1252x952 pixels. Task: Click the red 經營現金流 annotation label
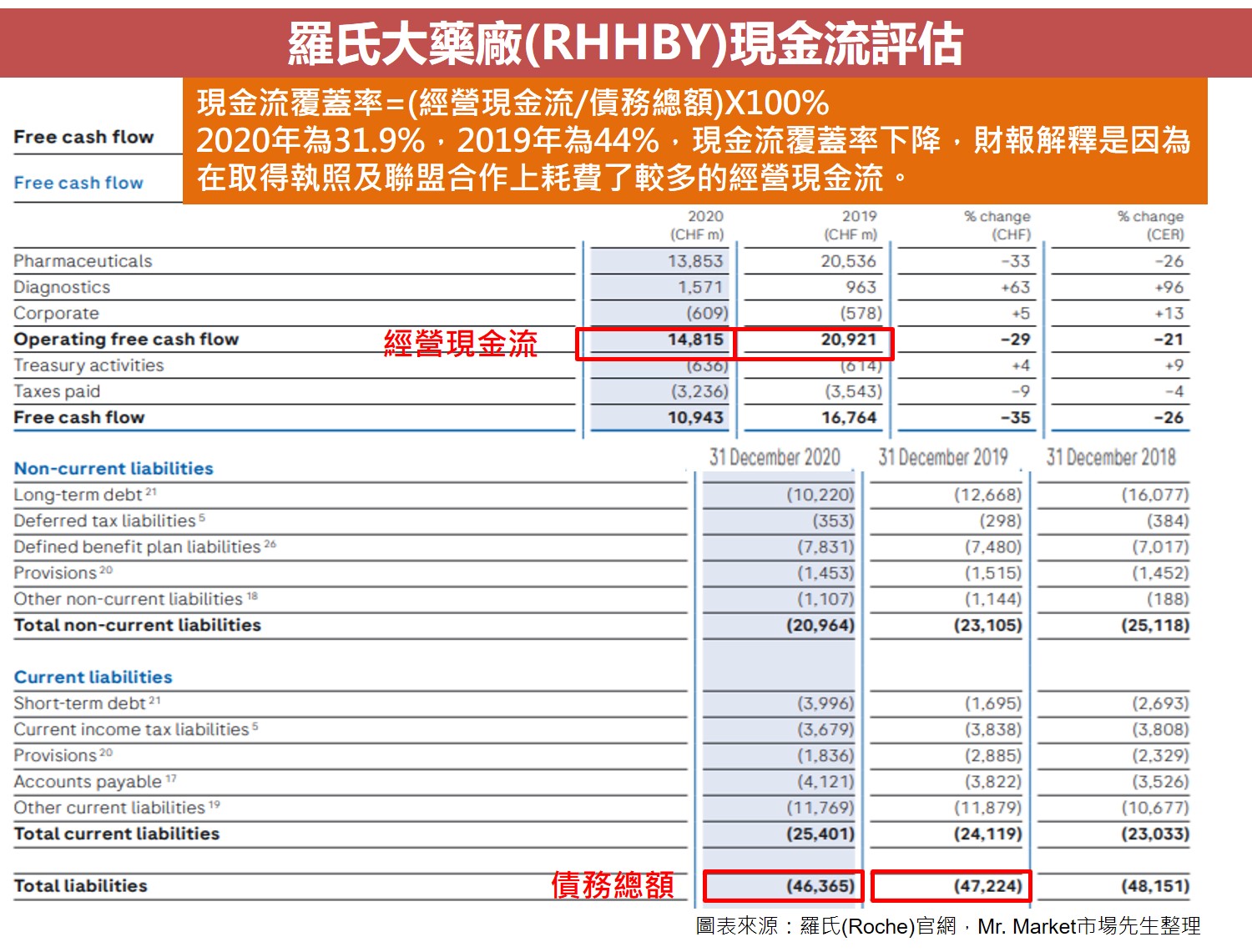point(461,343)
